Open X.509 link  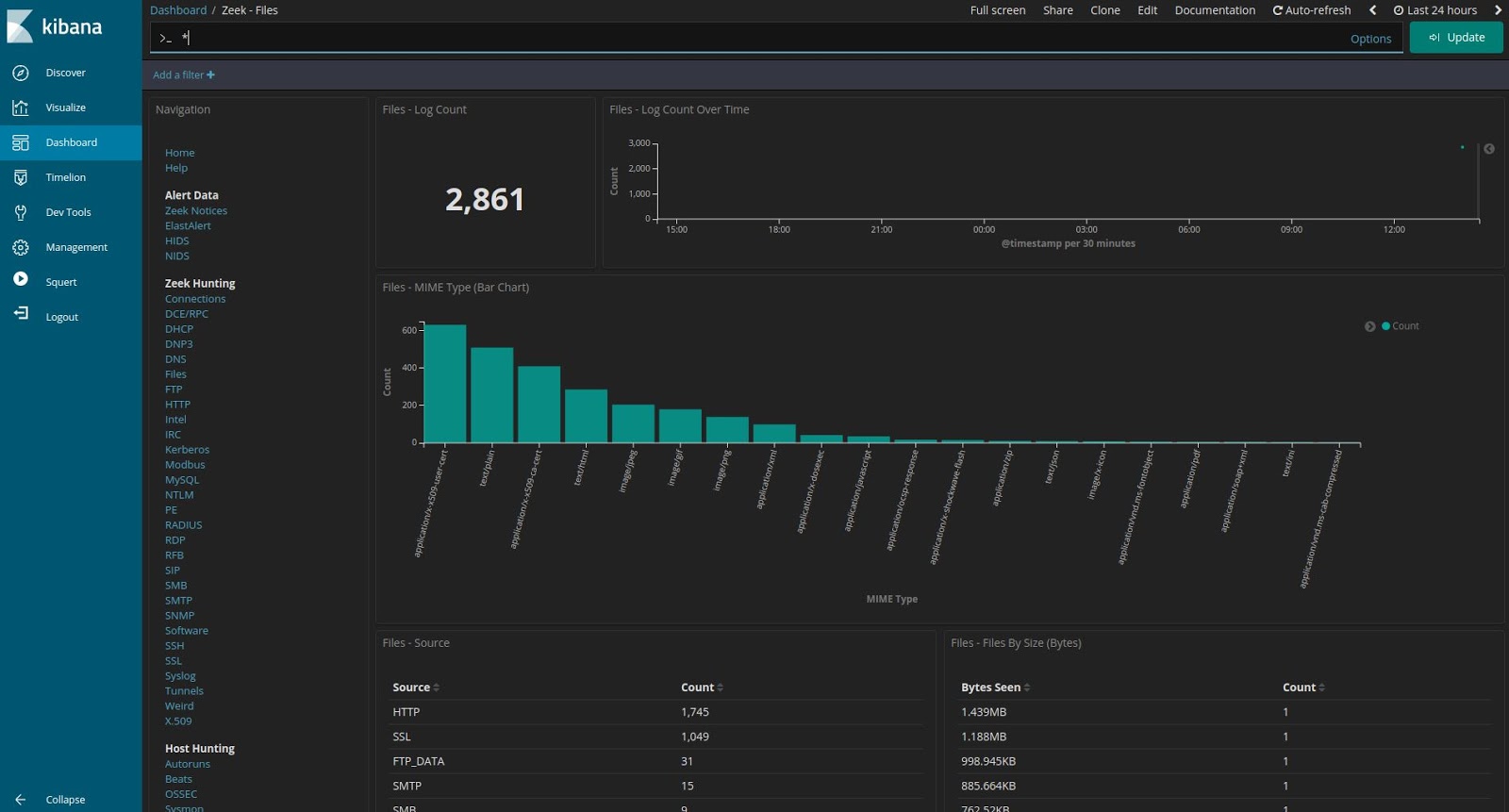[178, 721]
